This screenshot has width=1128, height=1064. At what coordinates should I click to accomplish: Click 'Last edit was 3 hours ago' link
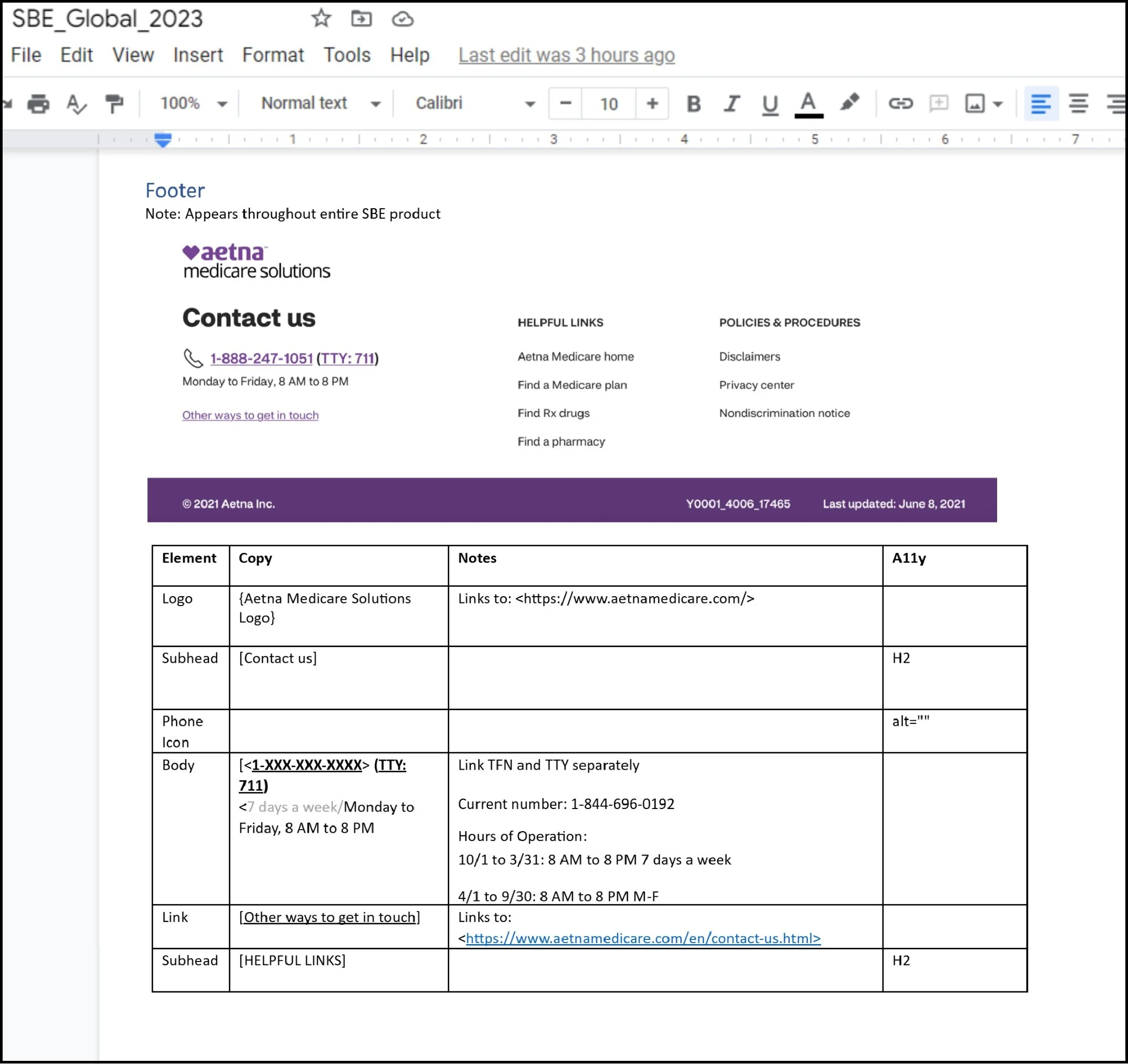click(566, 55)
